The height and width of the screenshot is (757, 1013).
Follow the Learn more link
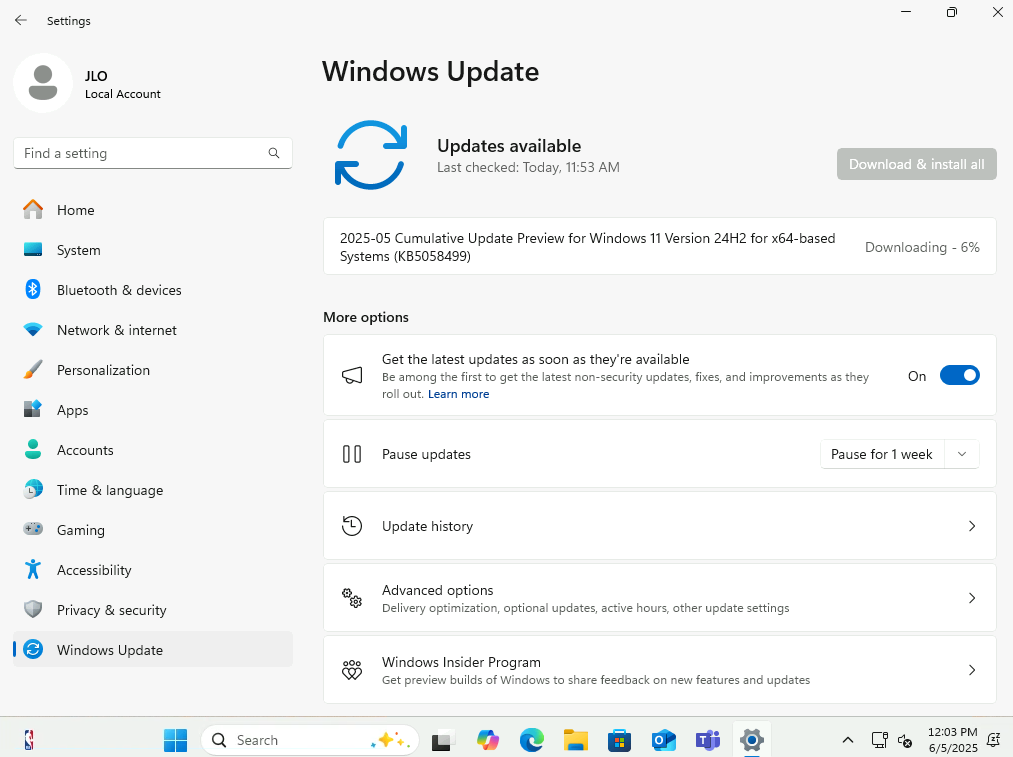(458, 394)
